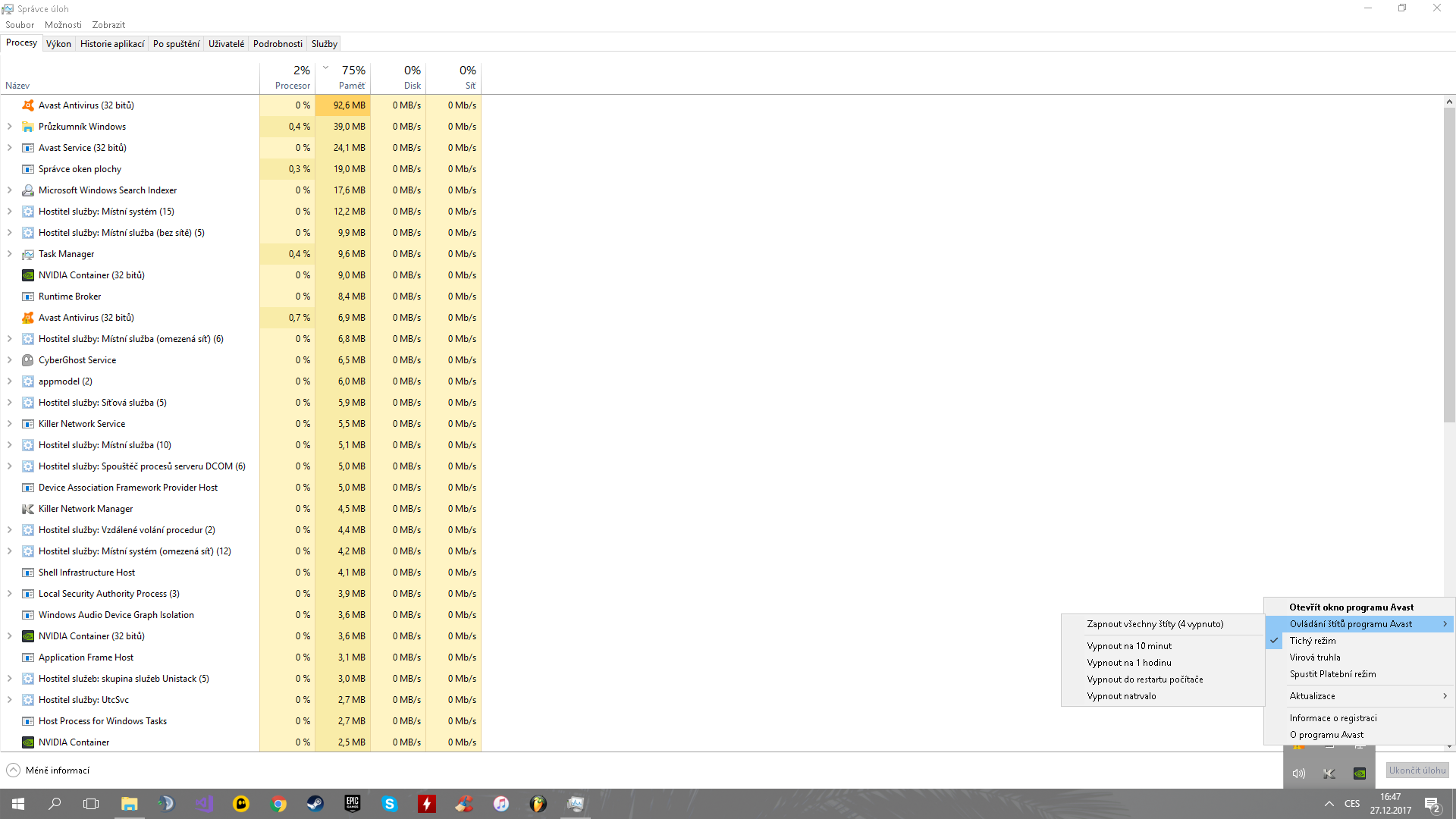
Task: Click the Task Manager process row icon
Action: [x=28, y=254]
